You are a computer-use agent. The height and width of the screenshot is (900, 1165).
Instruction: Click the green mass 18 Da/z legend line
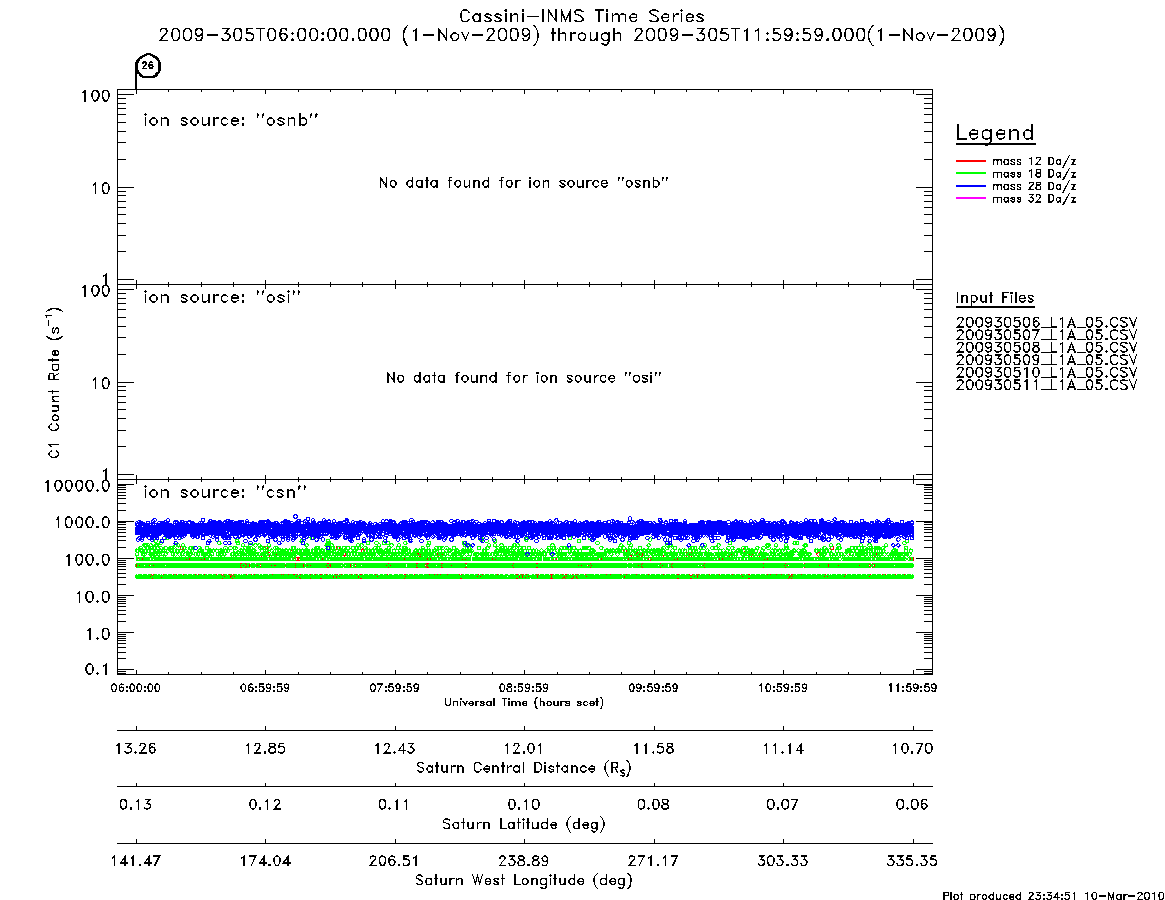click(970, 174)
